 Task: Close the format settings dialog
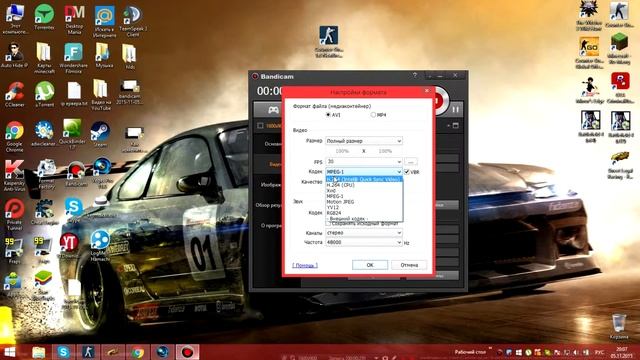tap(427, 91)
